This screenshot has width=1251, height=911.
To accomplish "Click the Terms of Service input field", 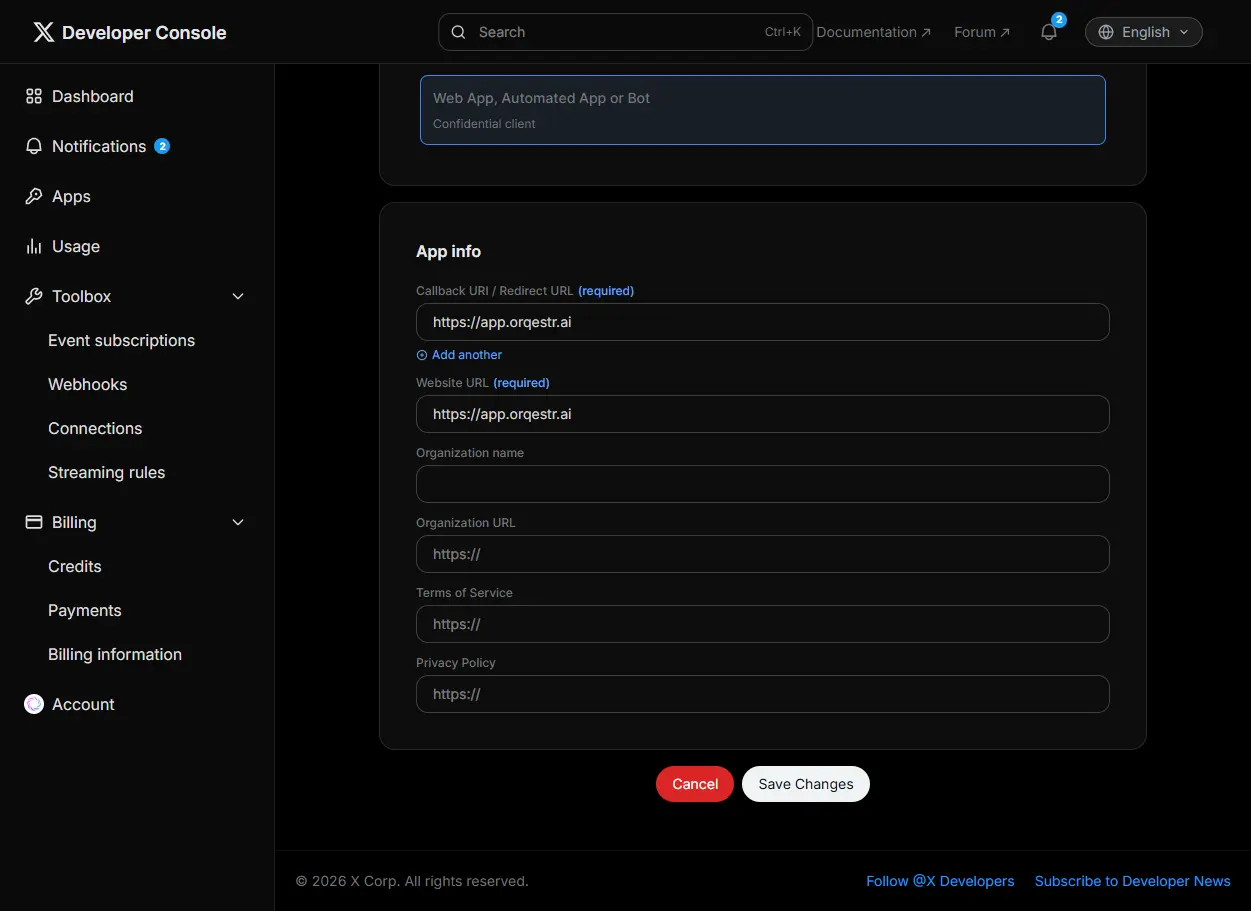I will (763, 624).
